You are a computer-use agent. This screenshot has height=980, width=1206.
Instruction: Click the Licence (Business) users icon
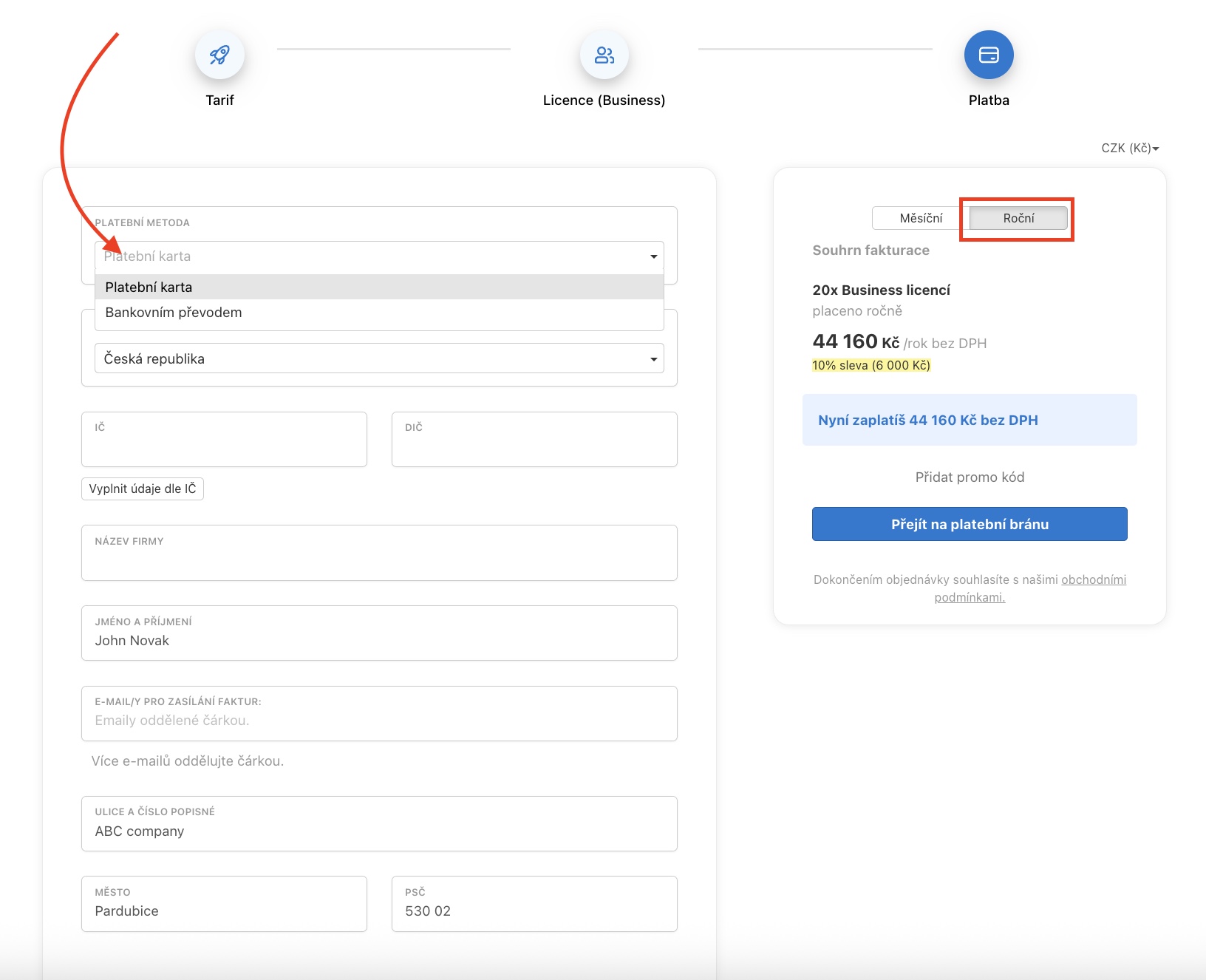pyautogui.click(x=604, y=55)
